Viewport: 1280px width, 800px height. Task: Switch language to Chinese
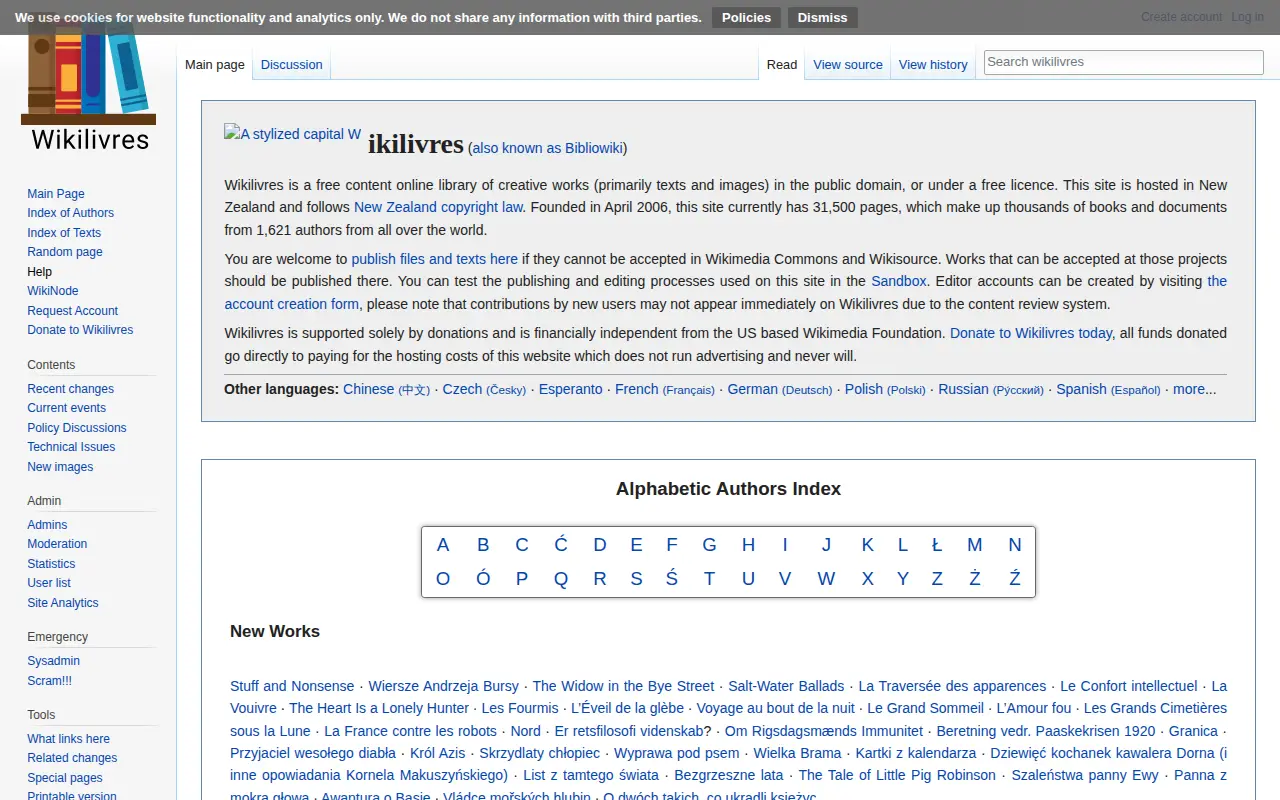tap(386, 389)
